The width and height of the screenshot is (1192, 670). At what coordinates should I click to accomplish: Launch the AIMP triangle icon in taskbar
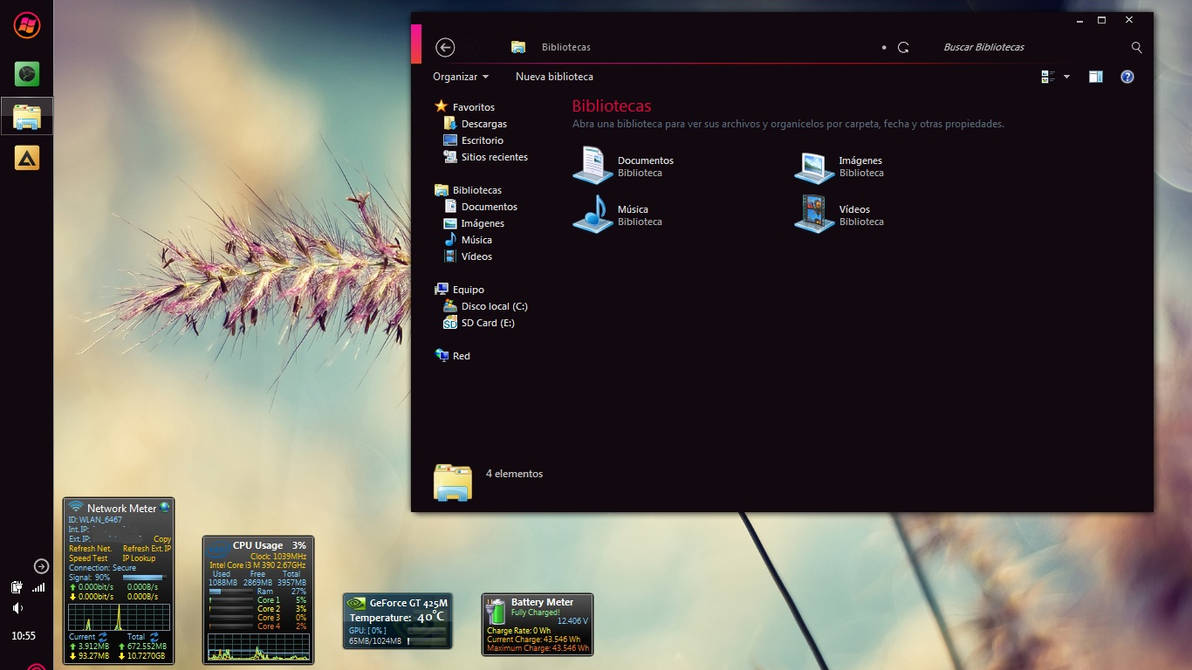[x=27, y=158]
